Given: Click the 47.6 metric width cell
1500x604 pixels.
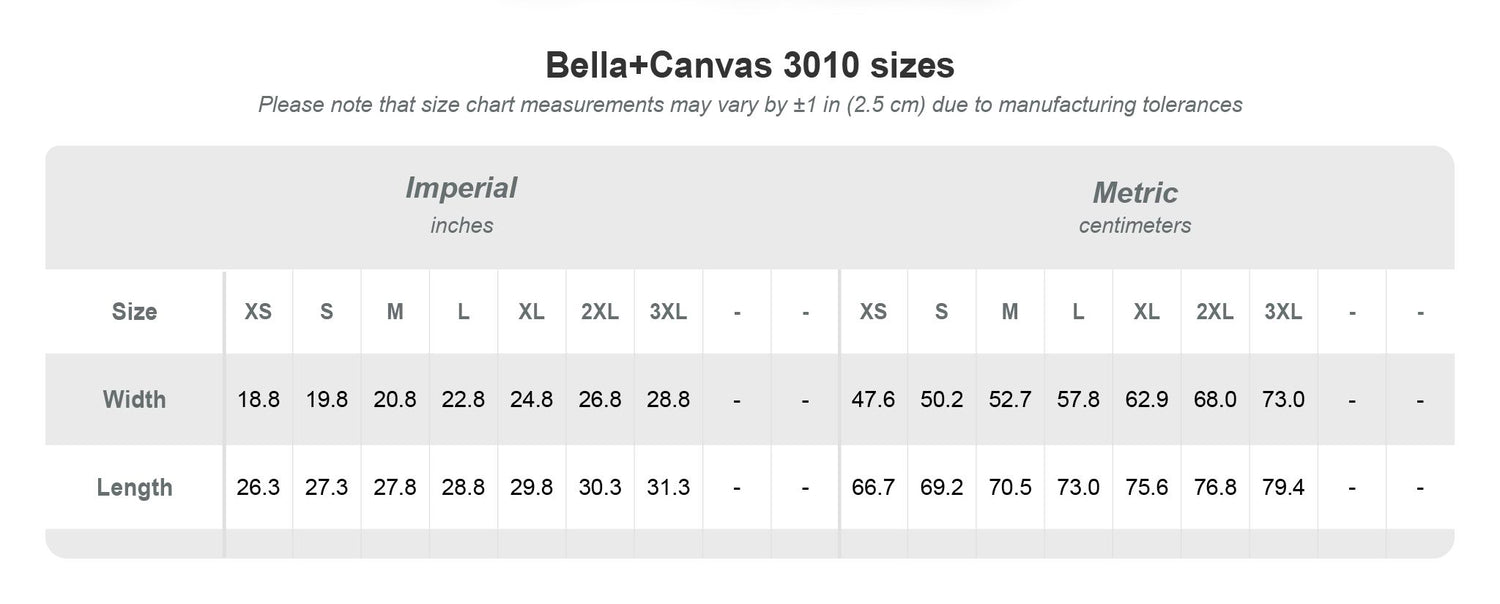Looking at the screenshot, I should pyautogui.click(x=873, y=399).
